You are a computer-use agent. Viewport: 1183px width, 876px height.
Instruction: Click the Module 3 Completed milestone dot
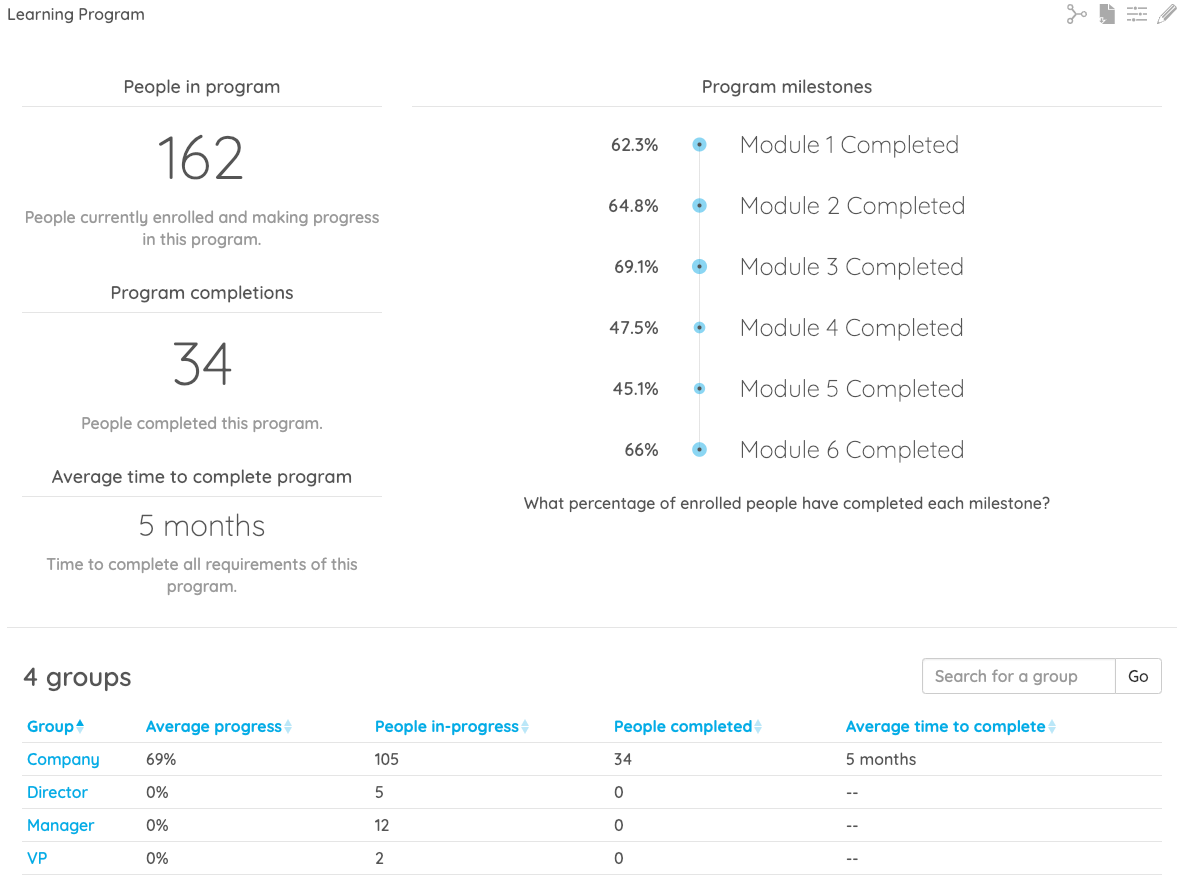click(x=700, y=267)
